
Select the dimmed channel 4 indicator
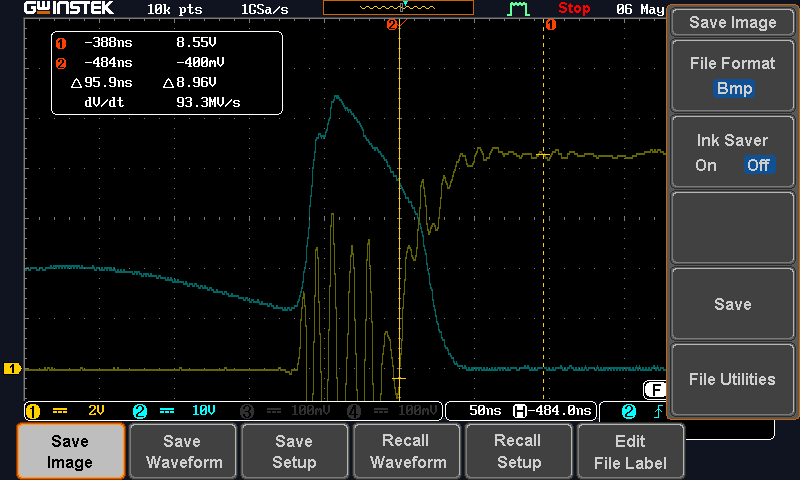354,411
